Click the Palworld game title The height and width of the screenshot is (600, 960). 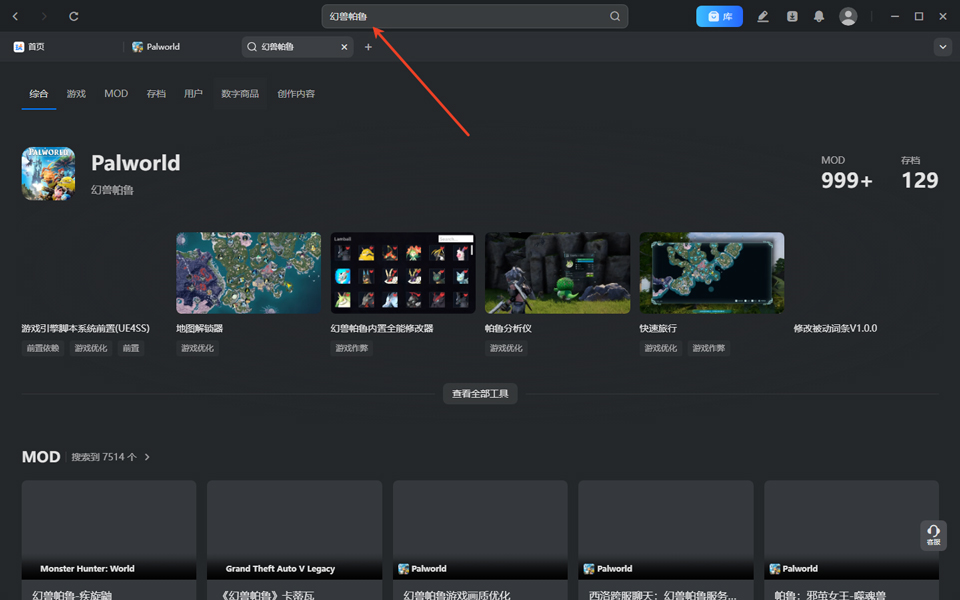(x=135, y=163)
